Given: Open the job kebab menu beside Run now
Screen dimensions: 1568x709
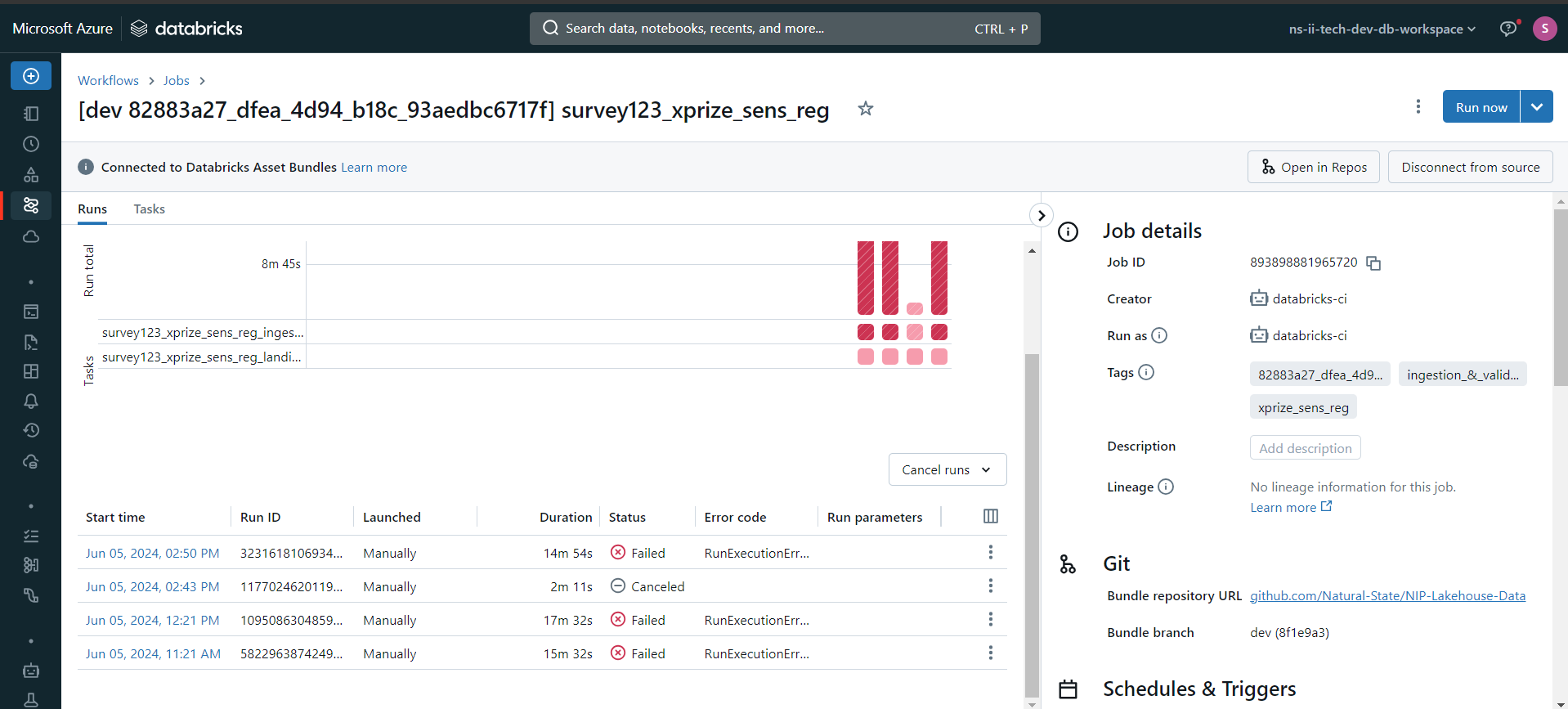Looking at the screenshot, I should 1418,107.
